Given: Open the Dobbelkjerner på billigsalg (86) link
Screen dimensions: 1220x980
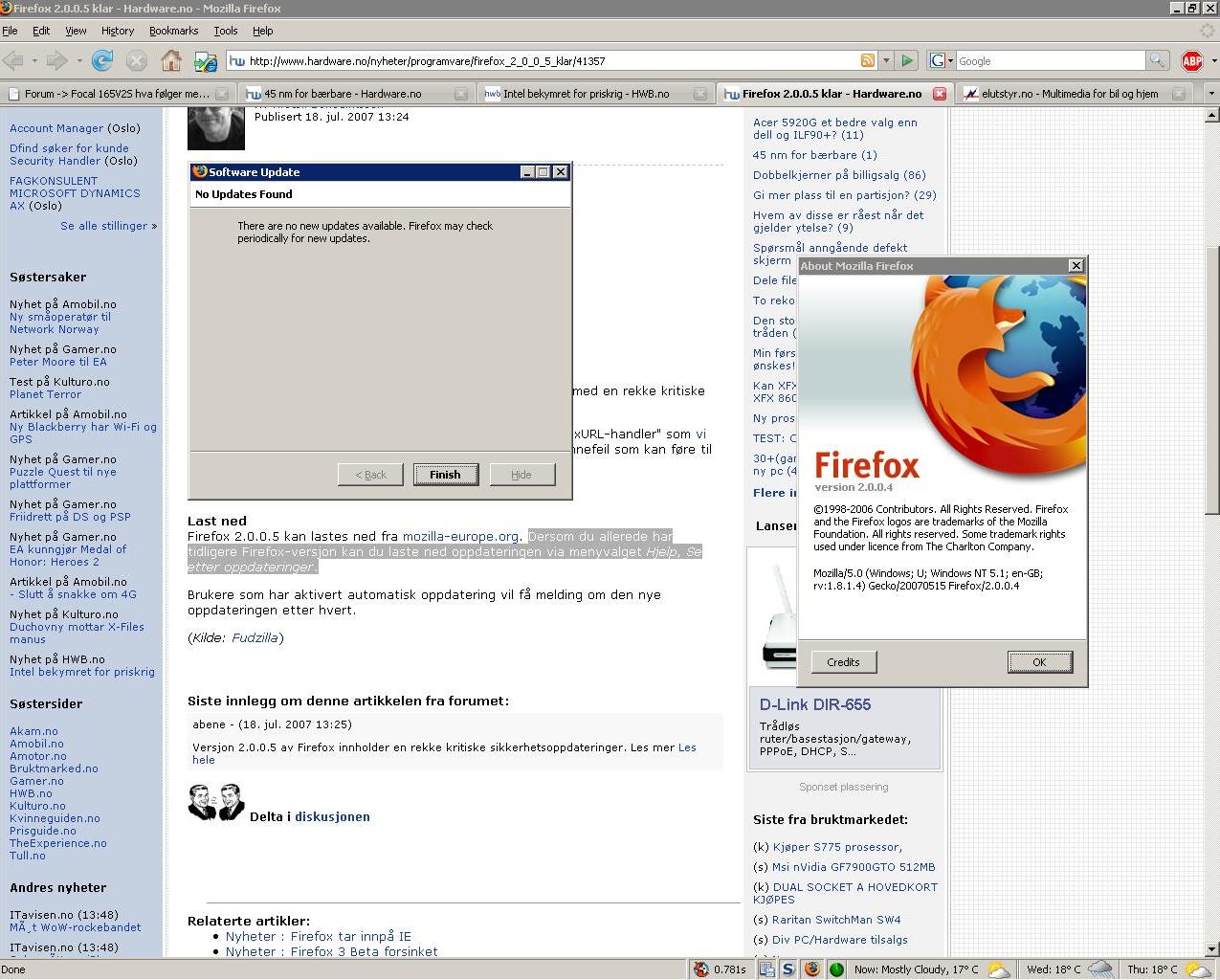Looking at the screenshot, I should [839, 175].
